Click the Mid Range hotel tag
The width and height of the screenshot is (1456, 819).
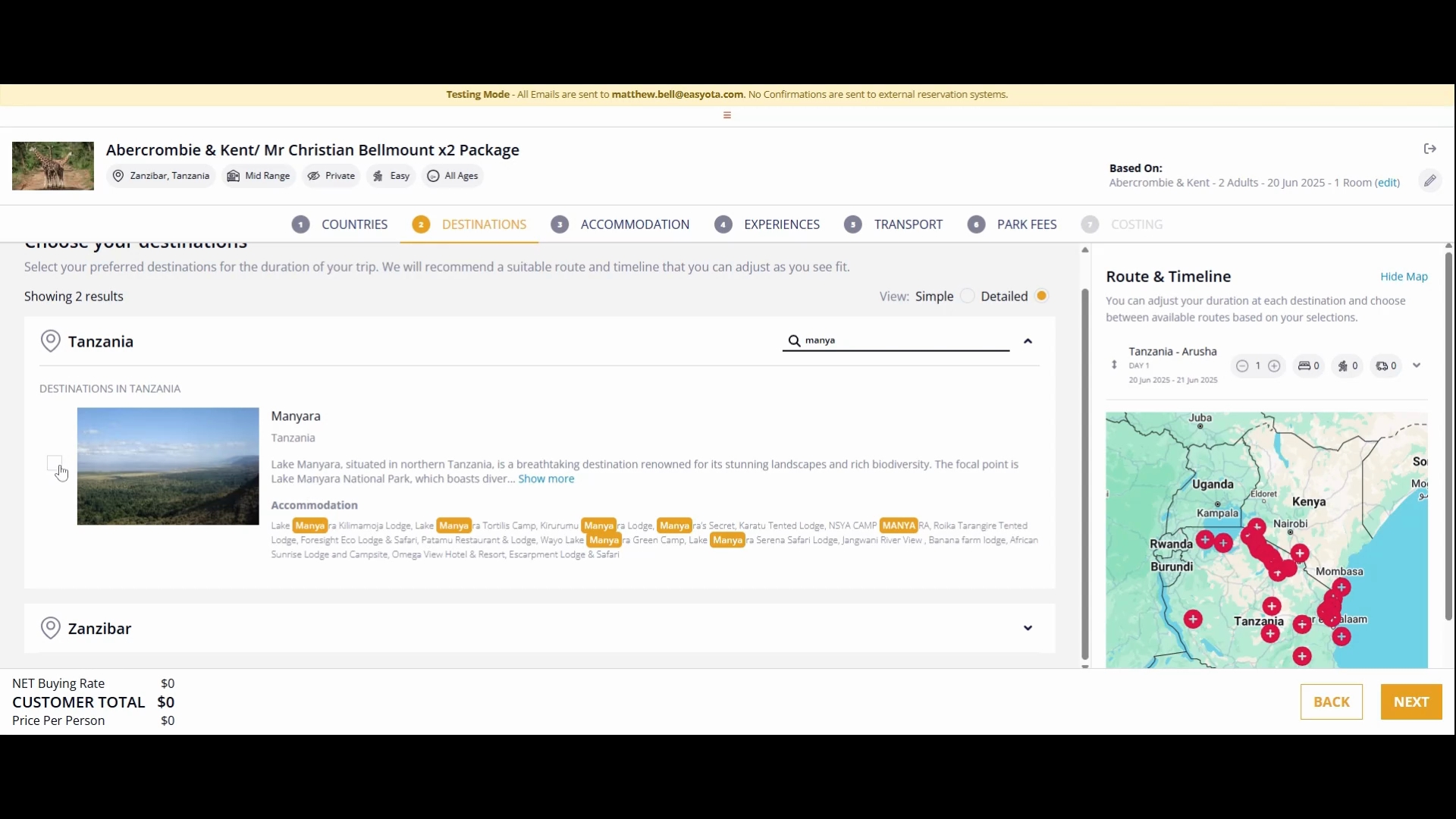click(259, 176)
